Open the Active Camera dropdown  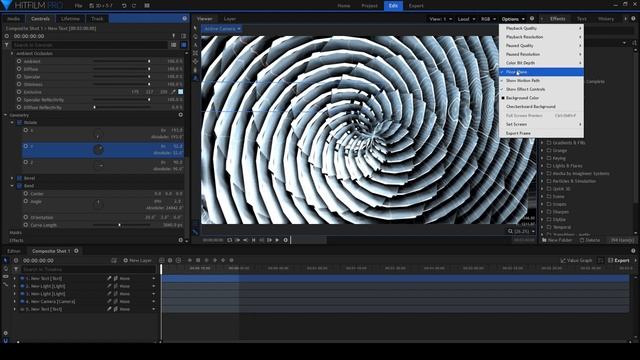point(222,29)
